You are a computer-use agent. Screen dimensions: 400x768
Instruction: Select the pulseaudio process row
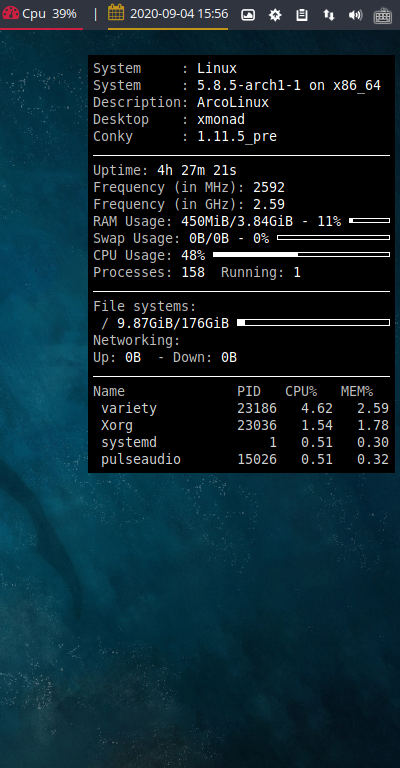pyautogui.click(x=241, y=459)
